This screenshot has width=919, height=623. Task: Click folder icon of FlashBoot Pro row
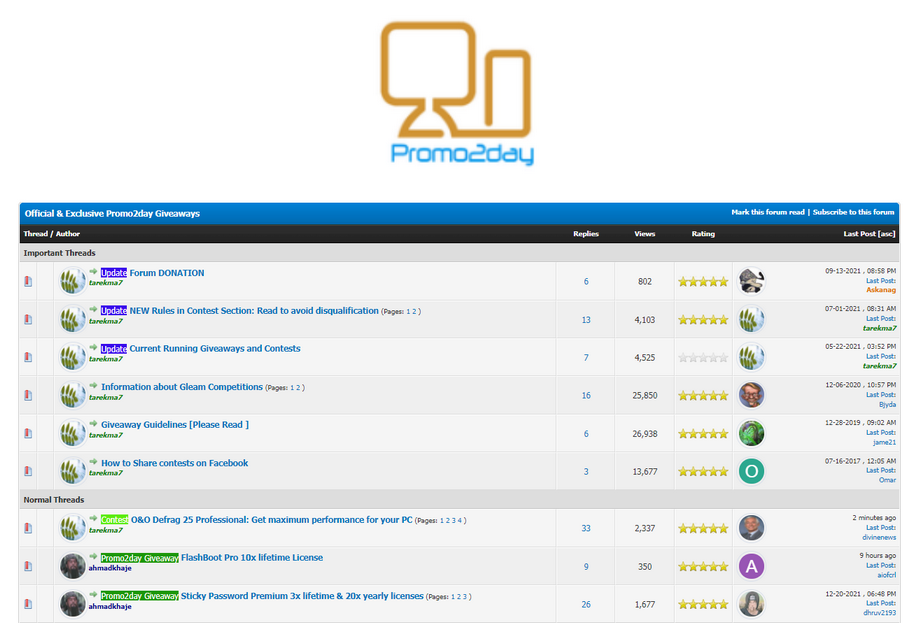[x=28, y=566]
